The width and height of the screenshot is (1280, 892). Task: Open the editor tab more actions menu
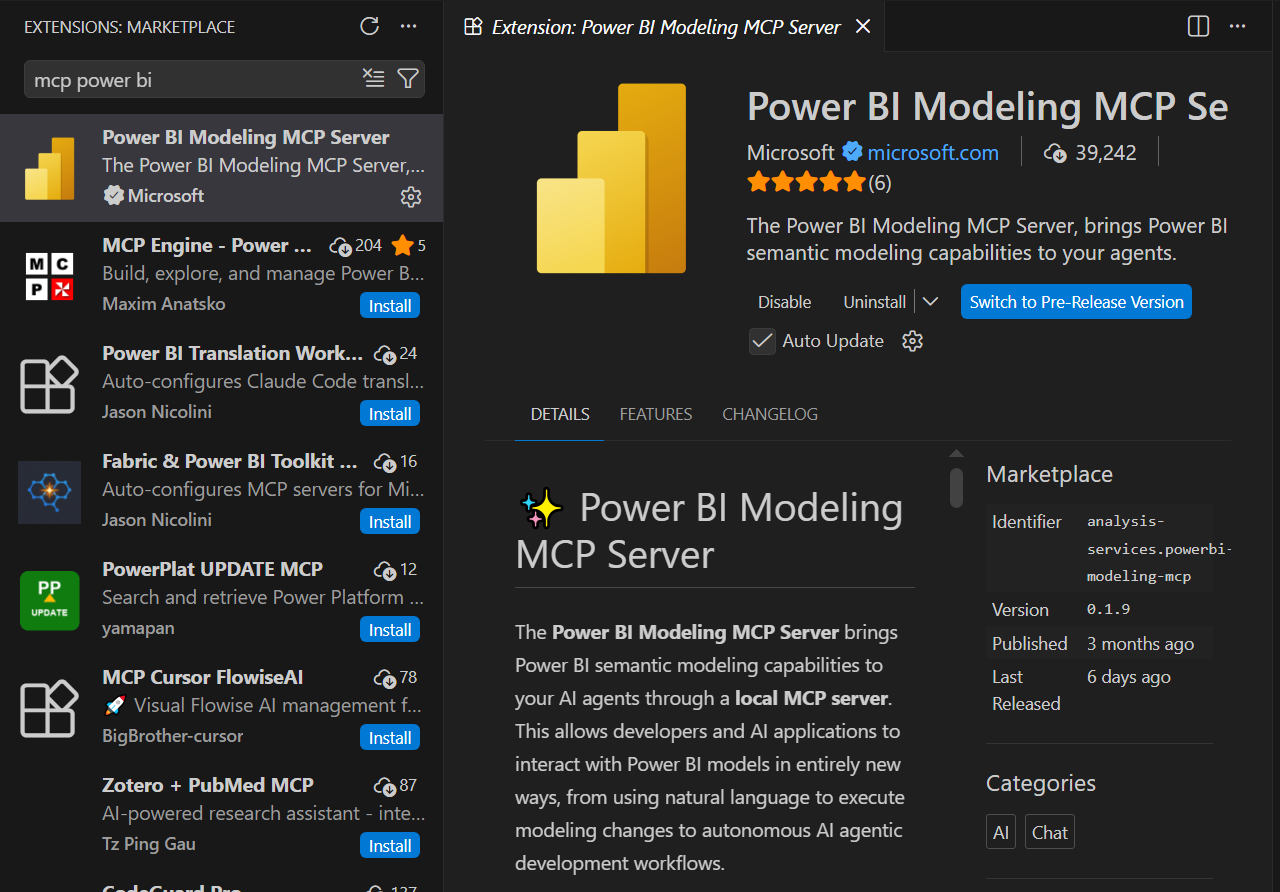1238,26
